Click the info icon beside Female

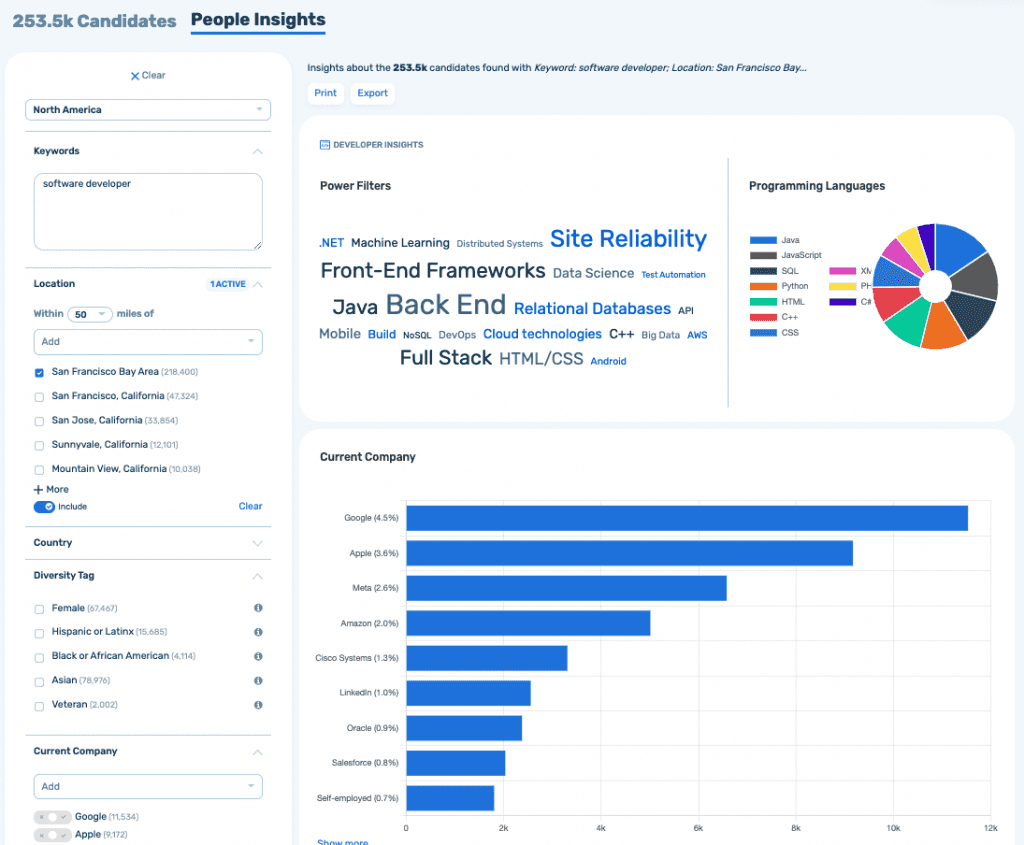pyautogui.click(x=258, y=608)
